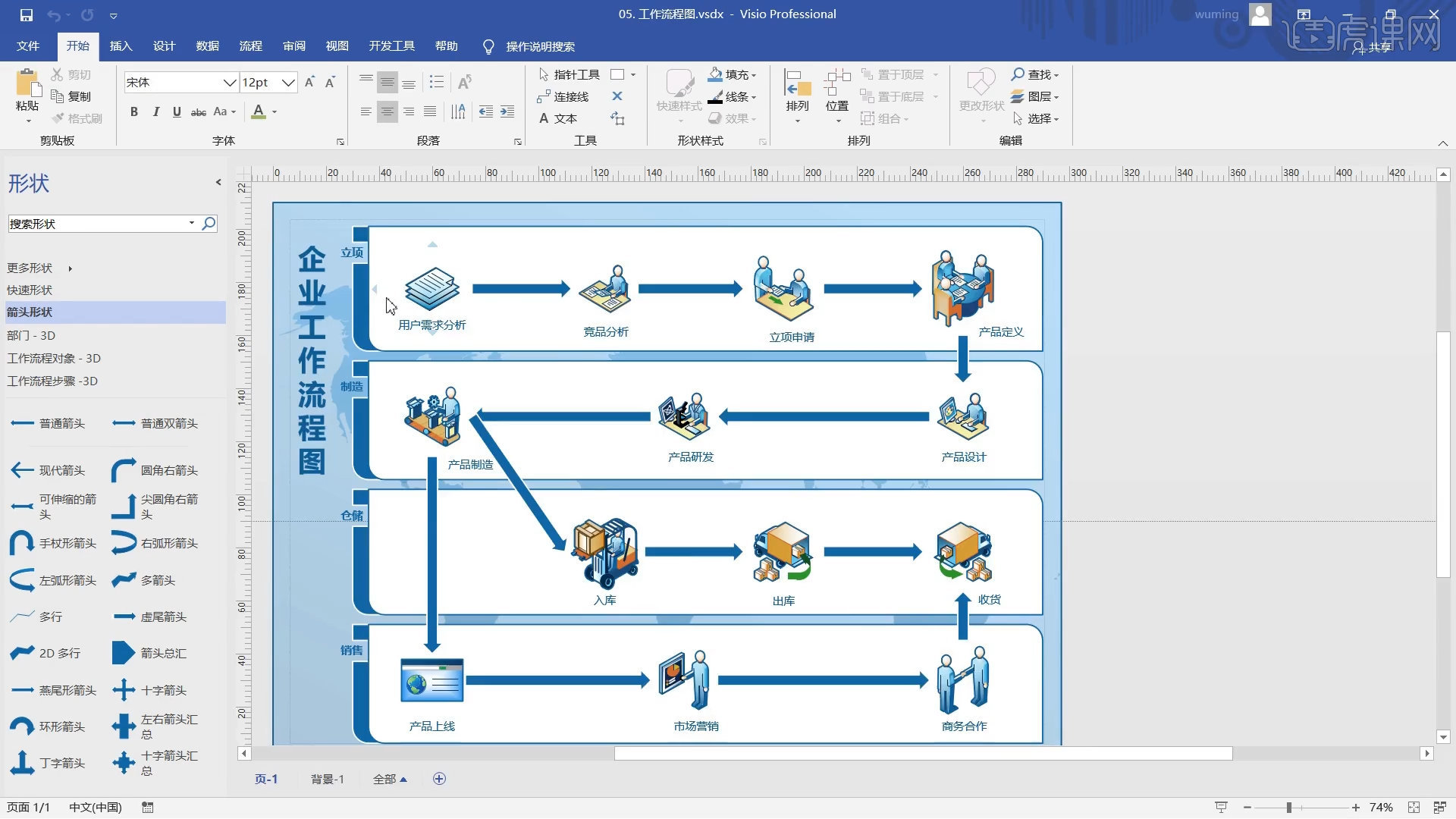This screenshot has width=1456, height=819.
Task: Open the font name dropdown showing 宋体
Action: coord(230,82)
